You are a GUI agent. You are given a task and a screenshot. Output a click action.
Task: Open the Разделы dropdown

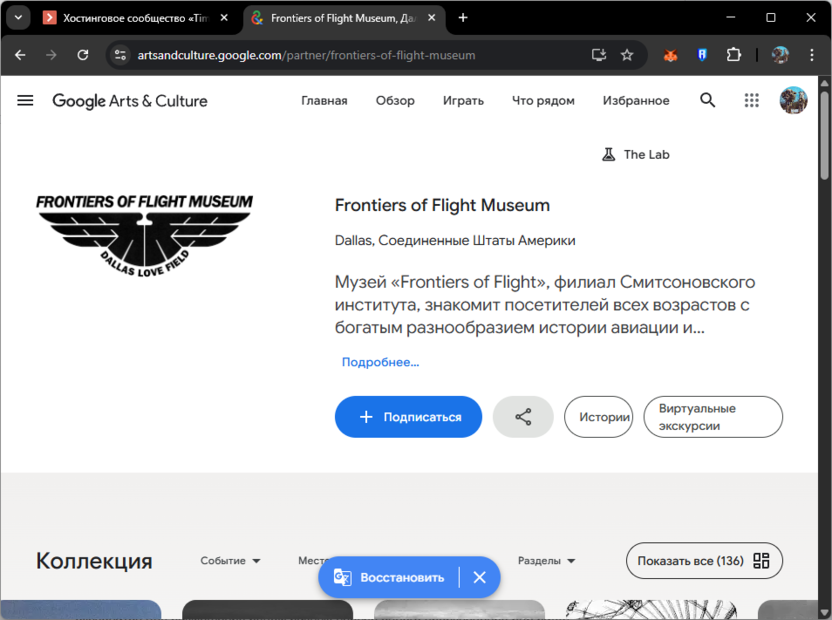[546, 561]
